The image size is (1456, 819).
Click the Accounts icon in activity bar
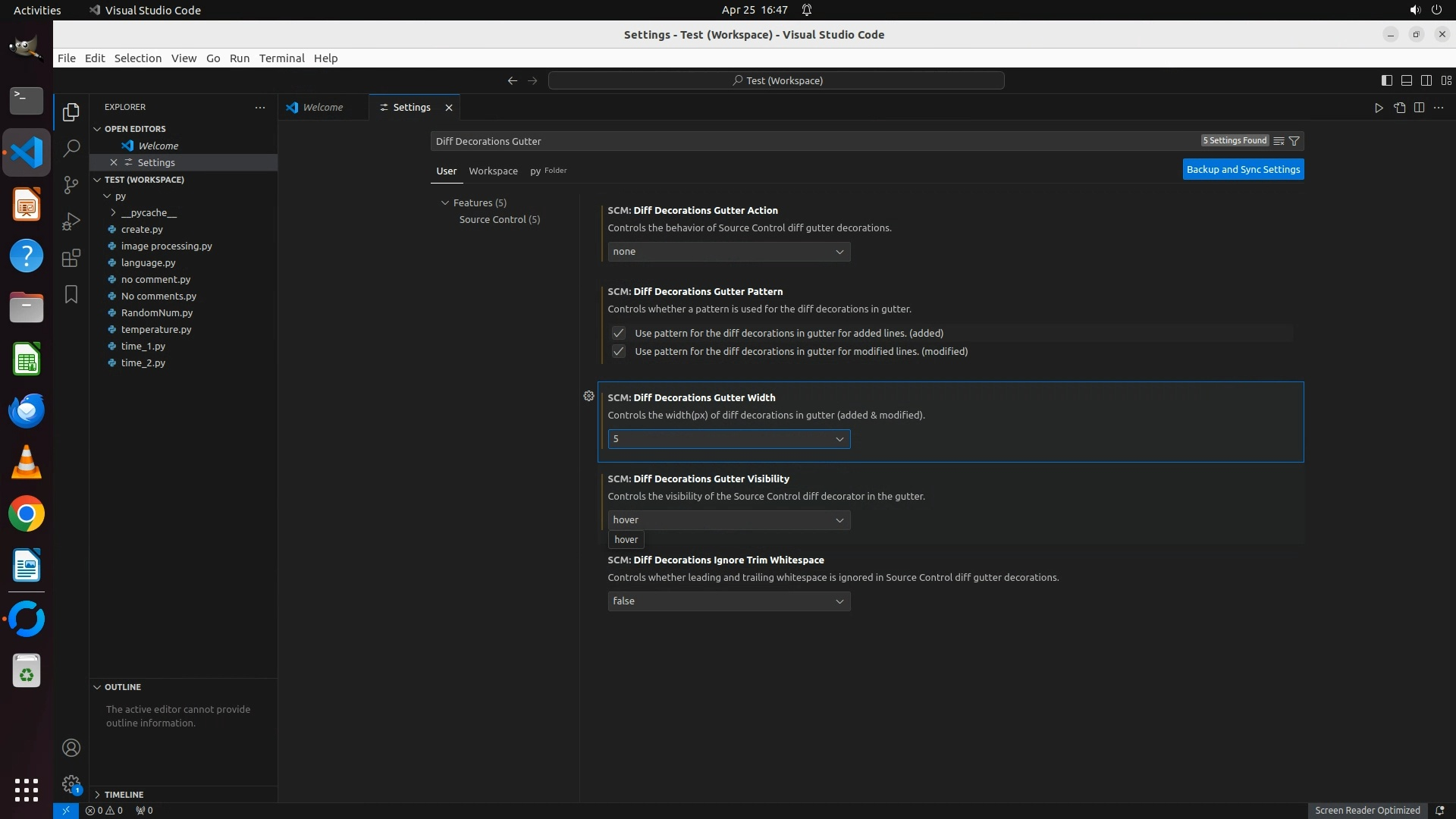(x=71, y=748)
